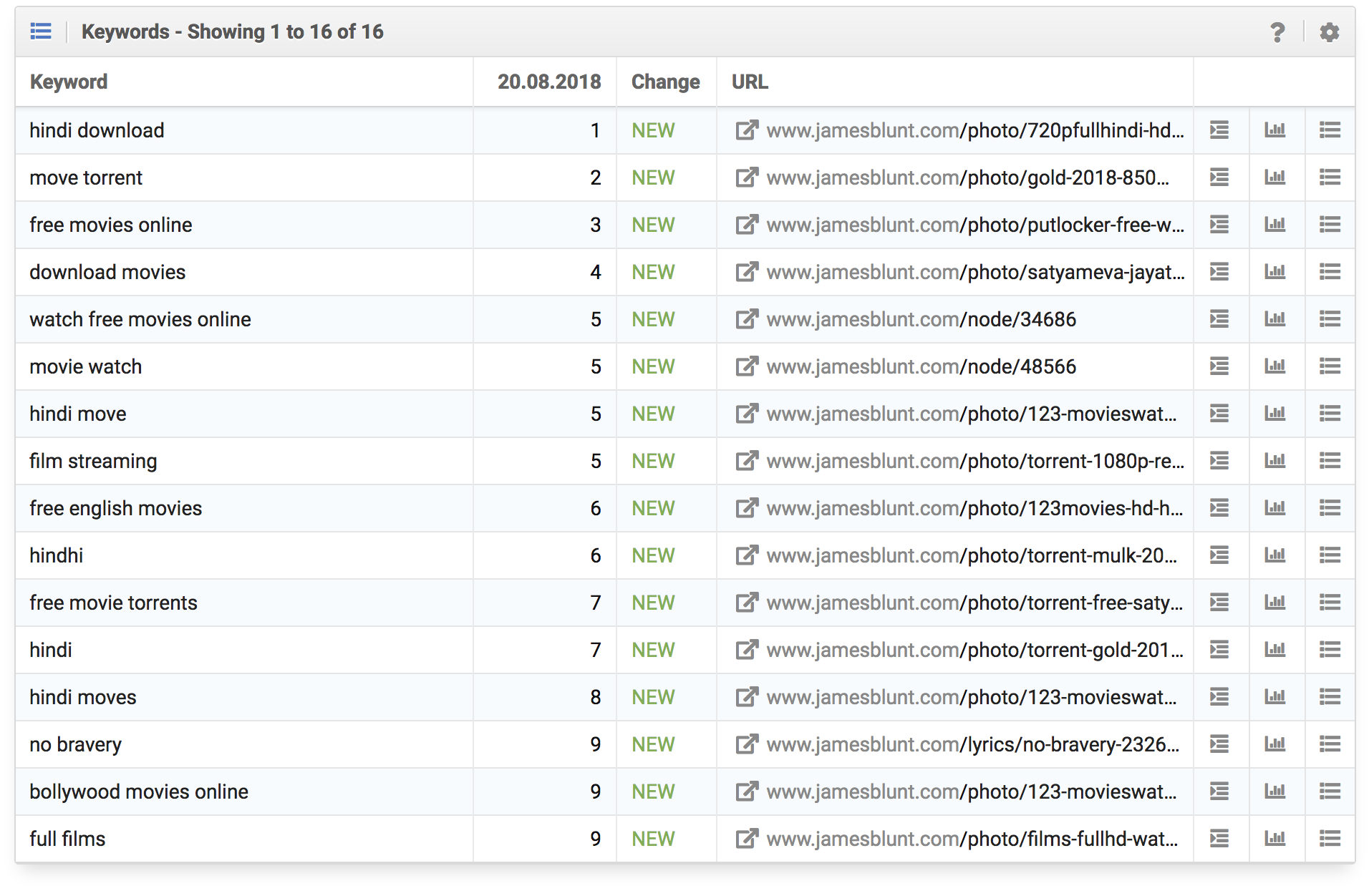Open list icon in 'hindi' keyword row

[1330, 650]
